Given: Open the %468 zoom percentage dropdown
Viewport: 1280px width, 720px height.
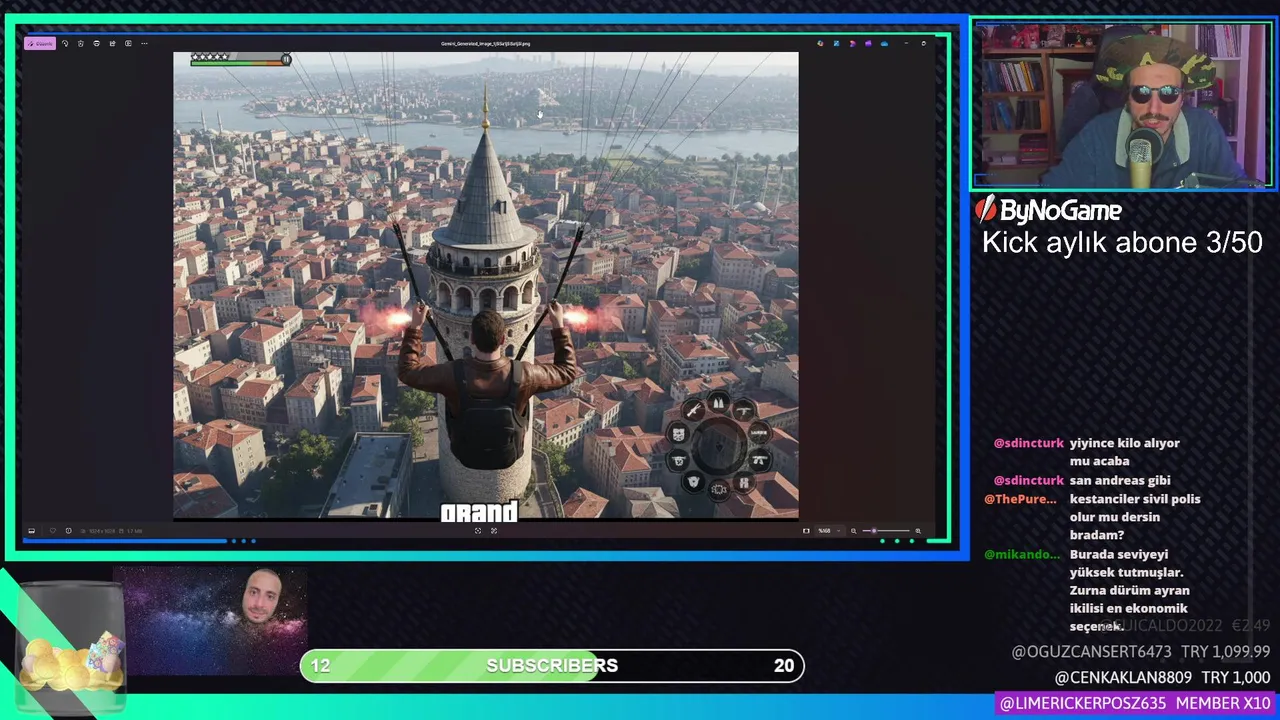Looking at the screenshot, I should (830, 531).
